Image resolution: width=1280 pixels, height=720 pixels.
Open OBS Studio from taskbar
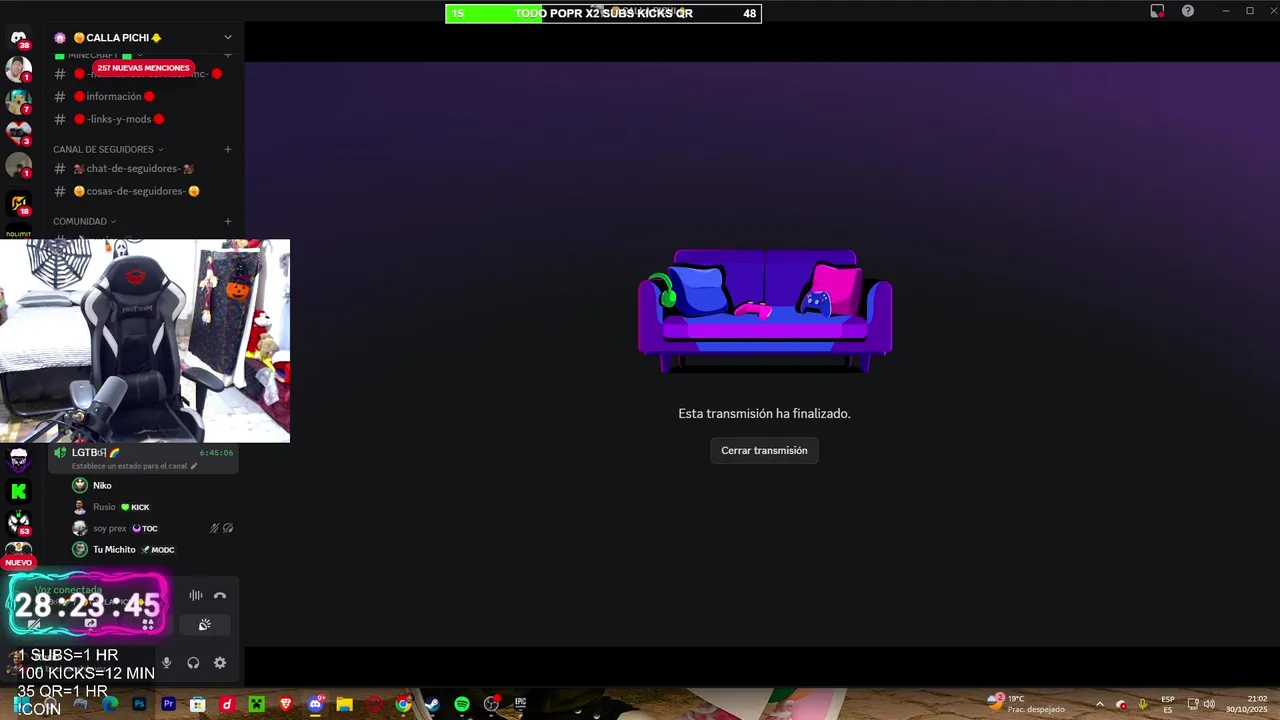coord(491,704)
